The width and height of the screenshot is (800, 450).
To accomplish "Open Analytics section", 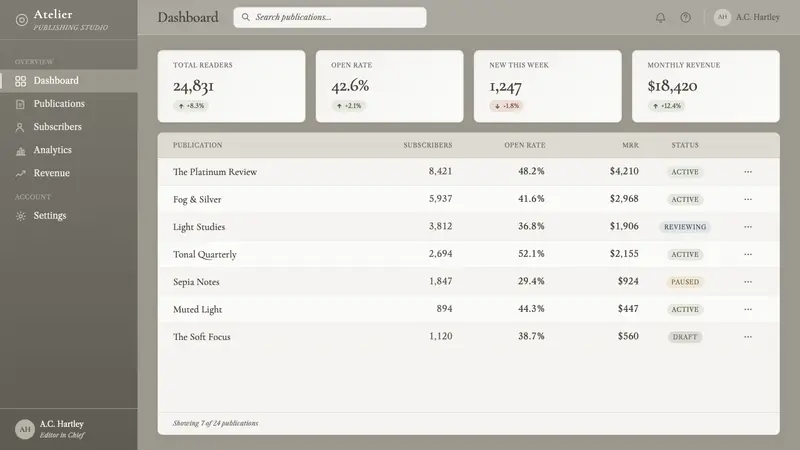I will [69, 151].
